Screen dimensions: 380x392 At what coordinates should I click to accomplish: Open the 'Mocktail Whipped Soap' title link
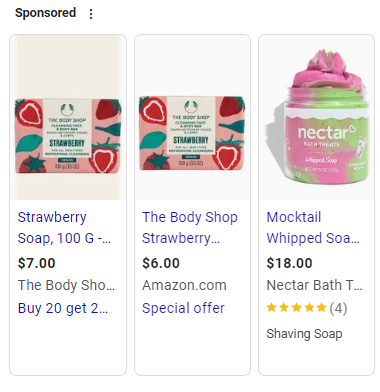[313, 228]
